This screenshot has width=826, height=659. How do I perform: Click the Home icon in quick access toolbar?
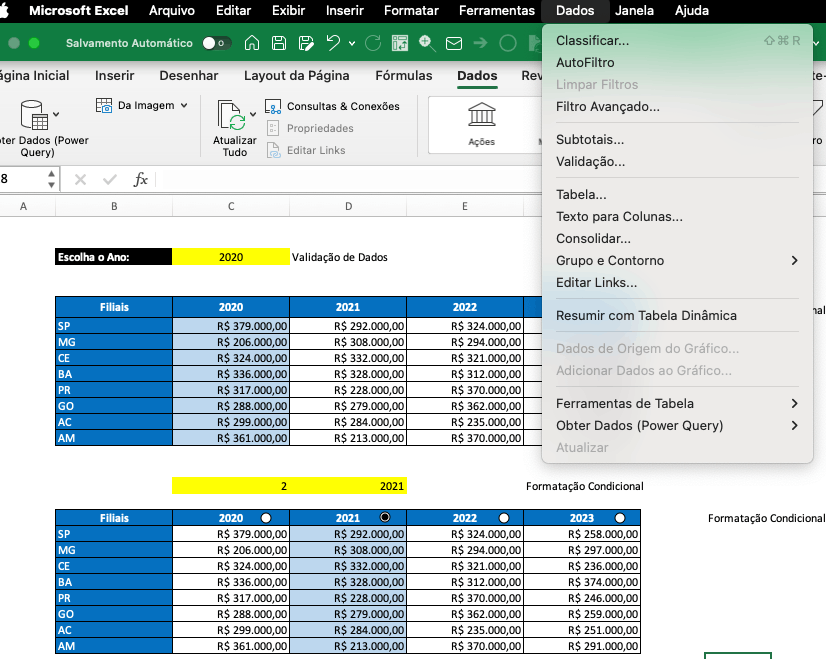click(252, 43)
